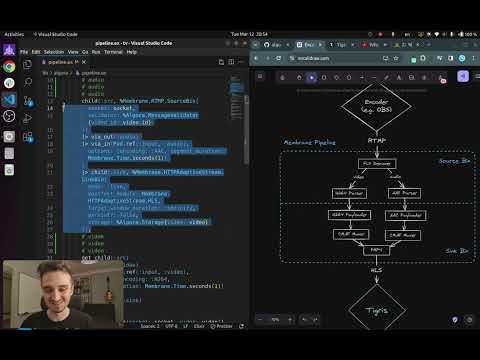Toggle the Excalidraw keep-tool-active lock

[x=283, y=78]
